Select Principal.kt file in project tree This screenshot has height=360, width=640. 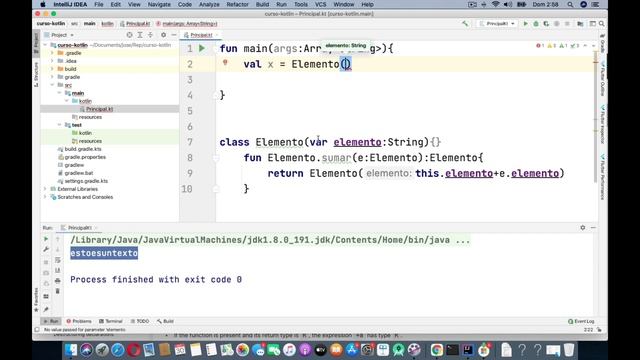(100, 109)
